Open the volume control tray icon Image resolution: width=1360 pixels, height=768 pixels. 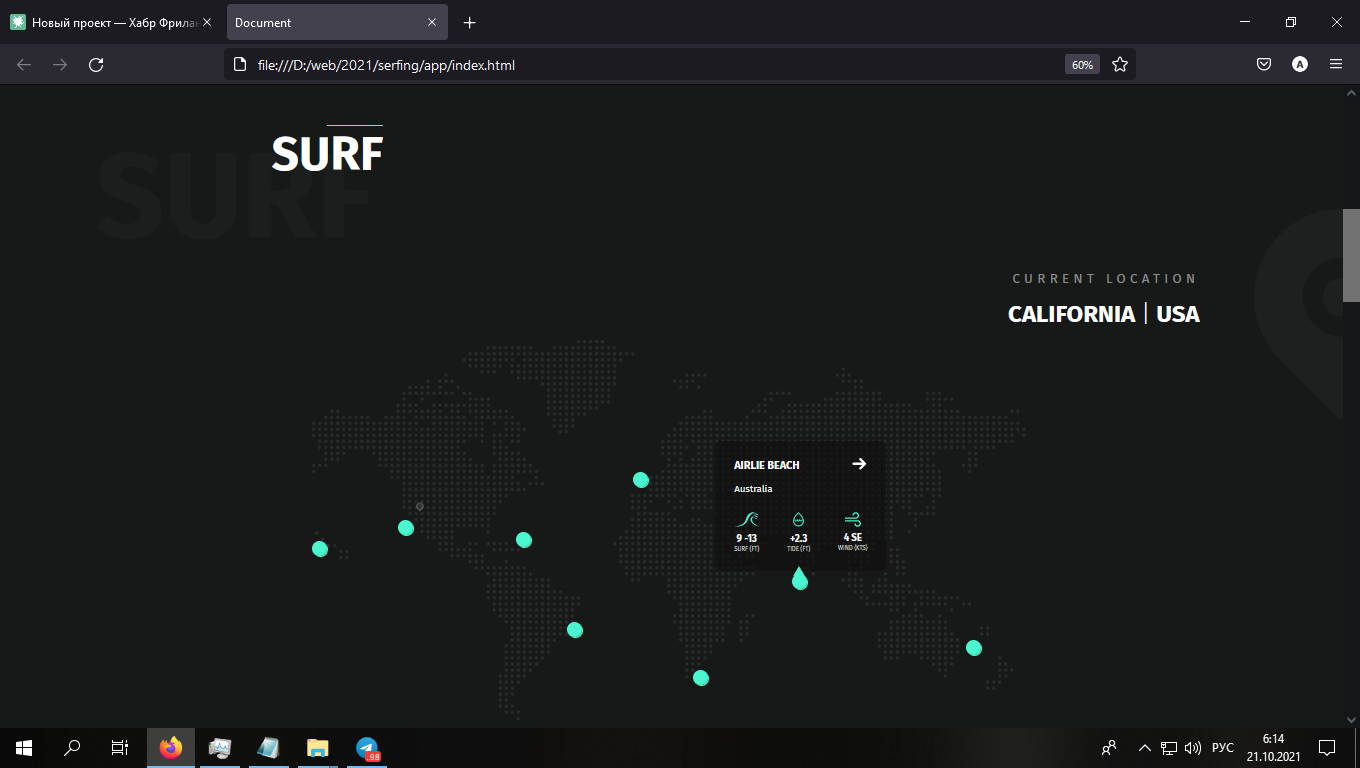pyautogui.click(x=1193, y=747)
